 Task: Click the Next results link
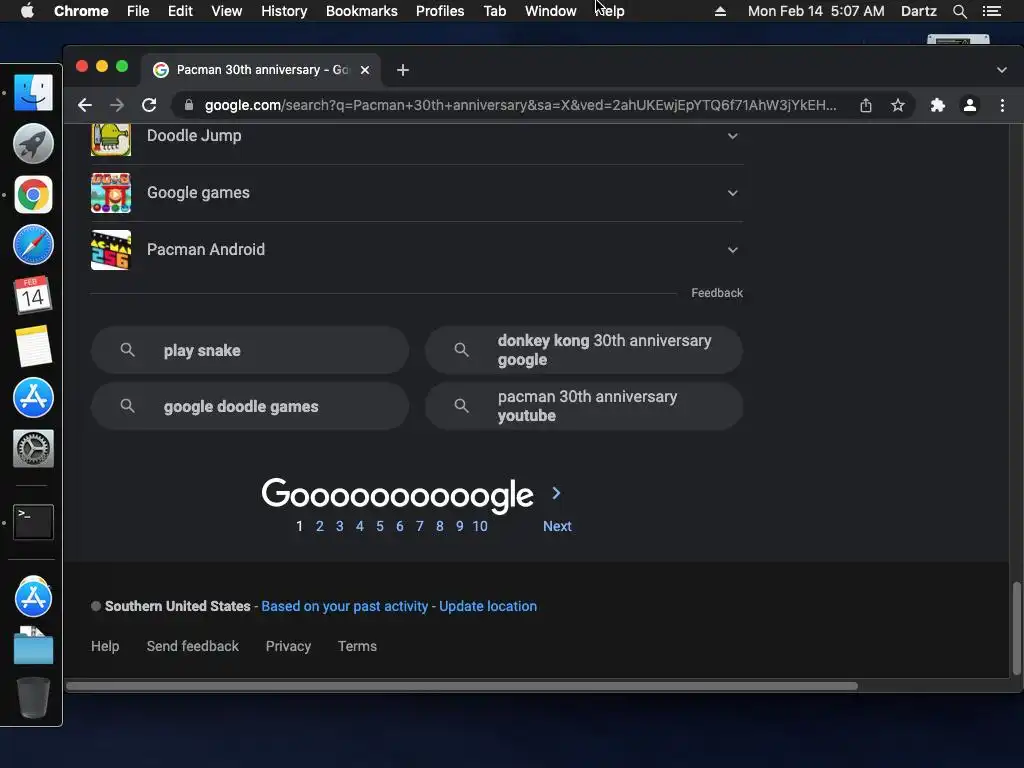pos(557,526)
